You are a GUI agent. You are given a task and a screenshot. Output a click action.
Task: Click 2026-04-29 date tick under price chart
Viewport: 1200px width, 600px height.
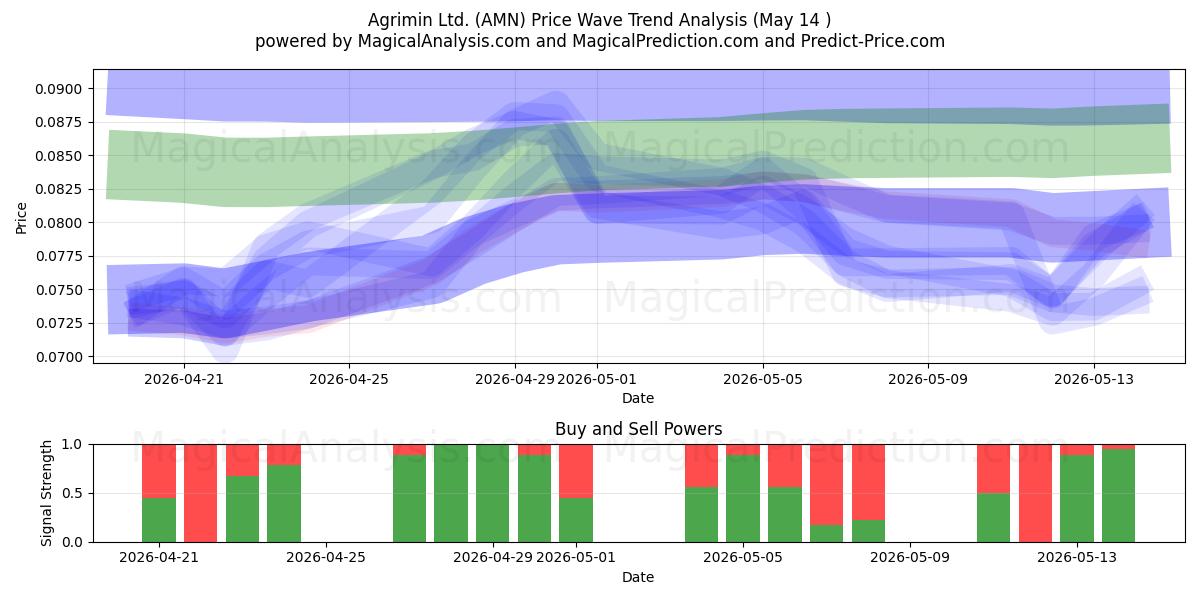[514, 379]
